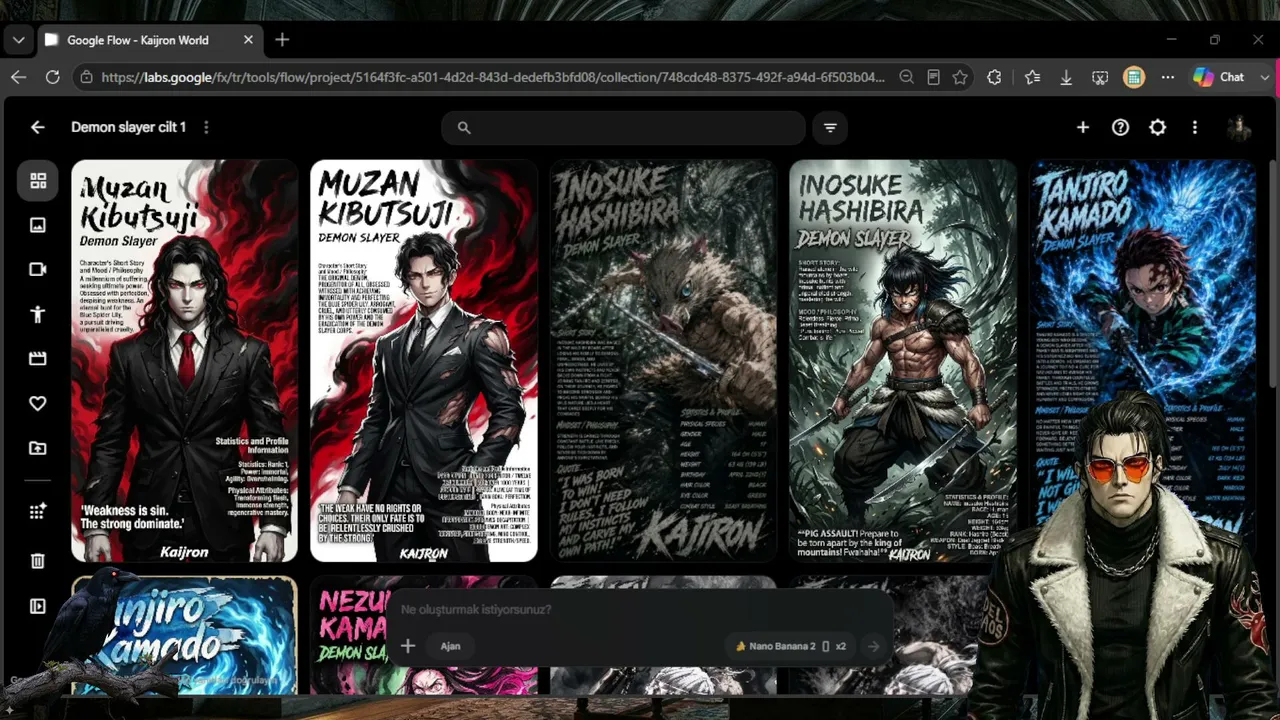Show videos only via the camera icon
This screenshot has height=720, width=1280.
tap(38, 269)
